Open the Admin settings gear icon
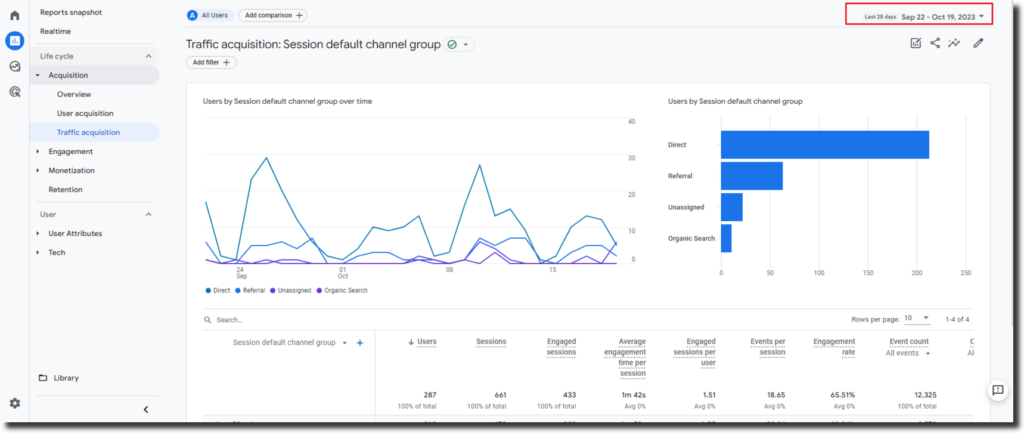The image size is (1024, 433). [x=14, y=403]
